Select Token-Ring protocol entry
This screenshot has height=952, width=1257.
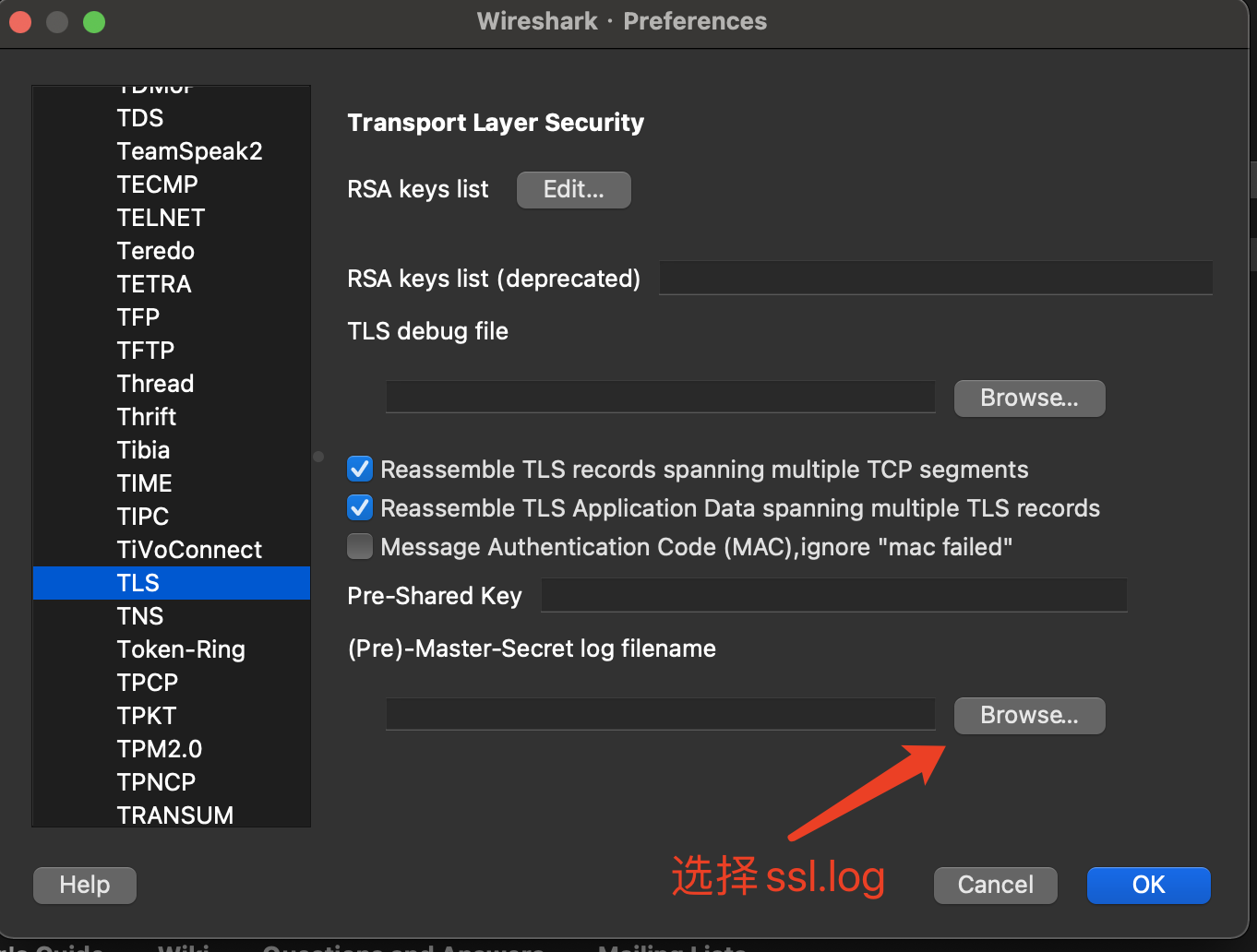tap(181, 649)
